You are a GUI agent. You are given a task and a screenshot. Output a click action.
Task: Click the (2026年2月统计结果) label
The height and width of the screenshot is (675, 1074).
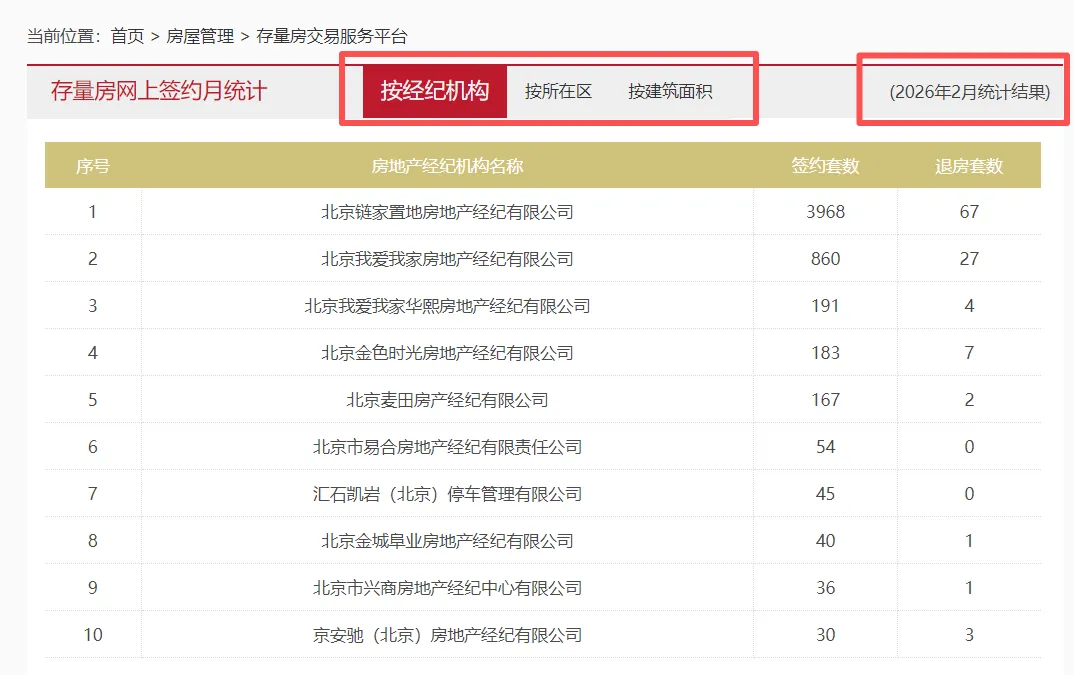(x=969, y=92)
